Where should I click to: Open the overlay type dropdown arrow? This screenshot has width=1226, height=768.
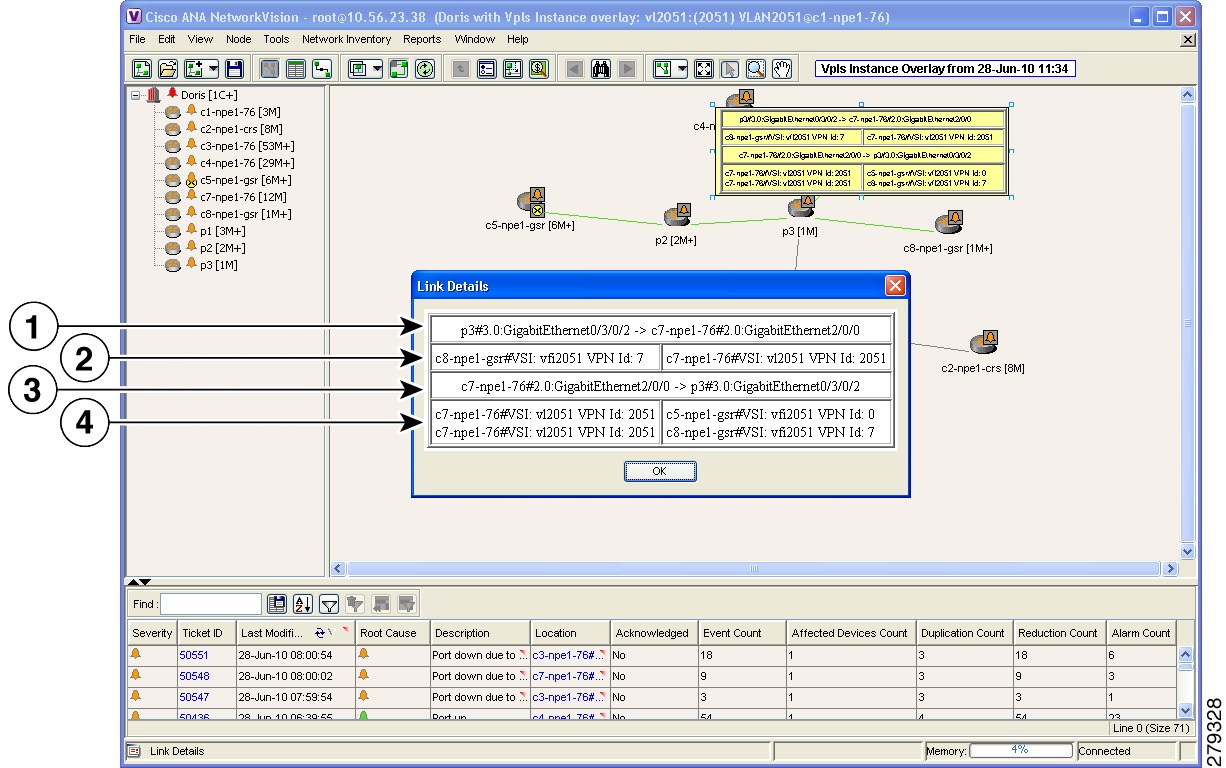point(377,69)
